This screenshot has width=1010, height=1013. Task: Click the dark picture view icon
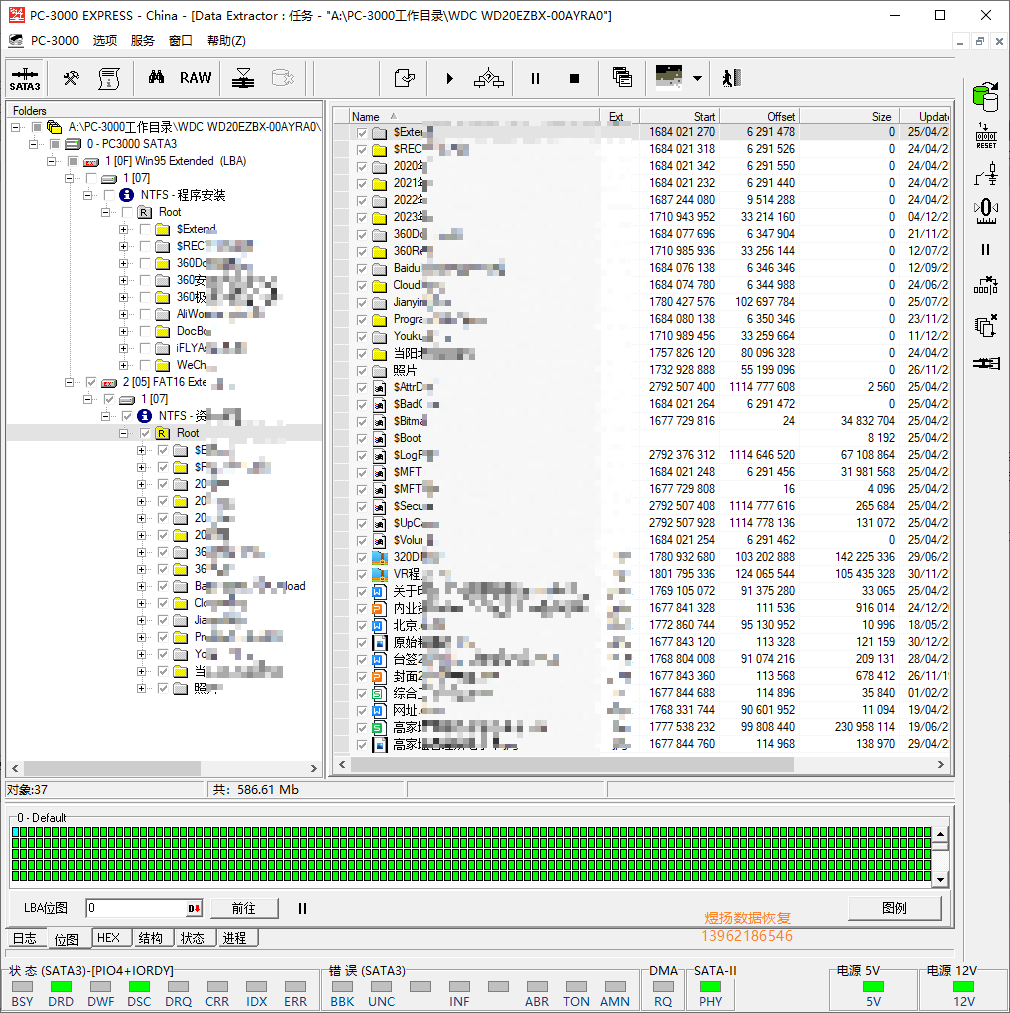tap(669, 77)
